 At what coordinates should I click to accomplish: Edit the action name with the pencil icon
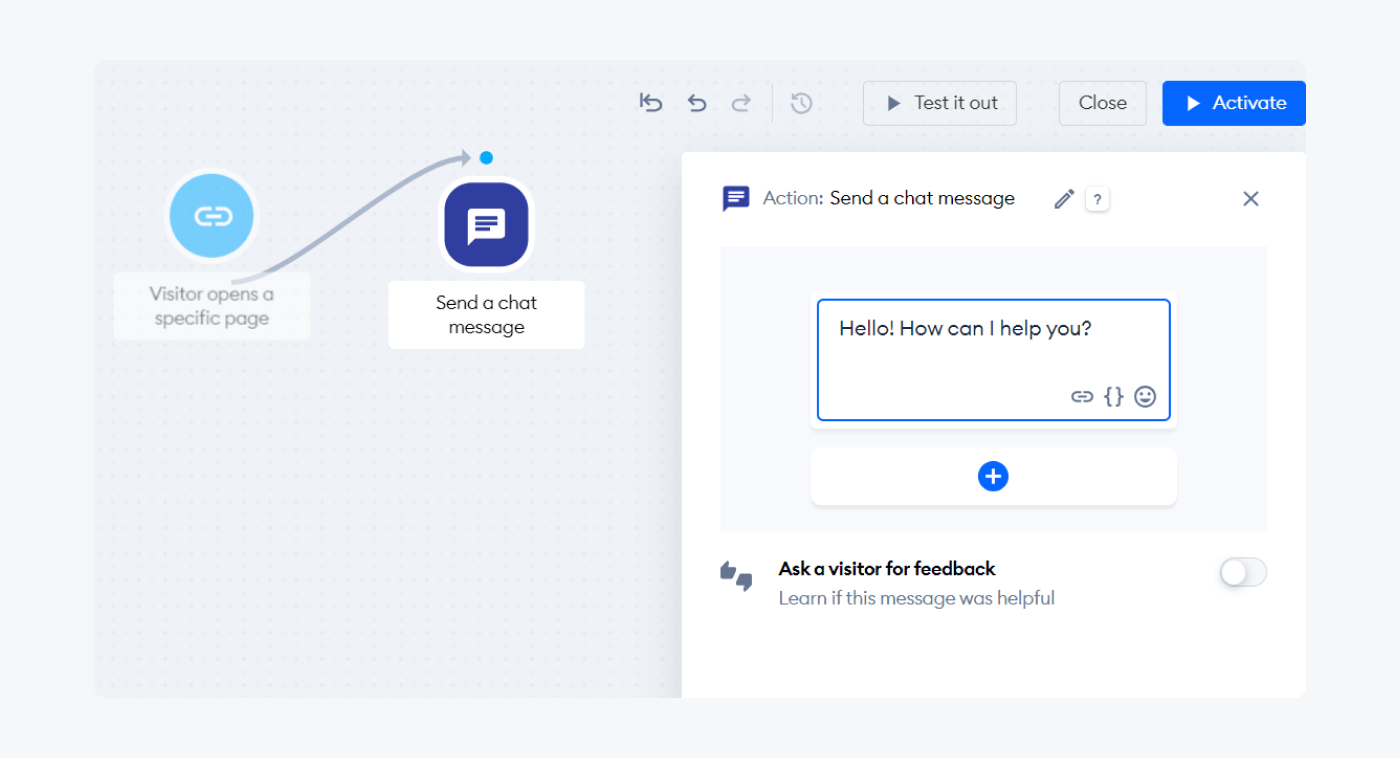(1064, 199)
